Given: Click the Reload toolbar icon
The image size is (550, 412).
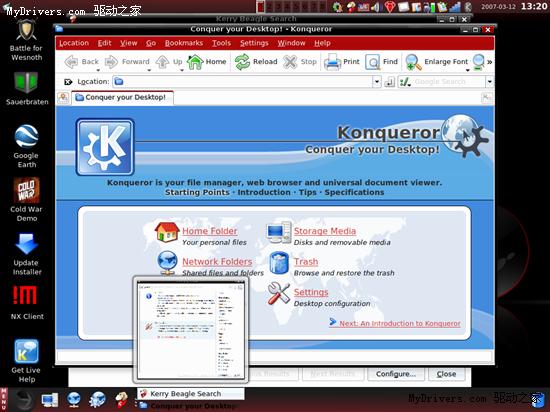Looking at the screenshot, I should click(x=242, y=62).
